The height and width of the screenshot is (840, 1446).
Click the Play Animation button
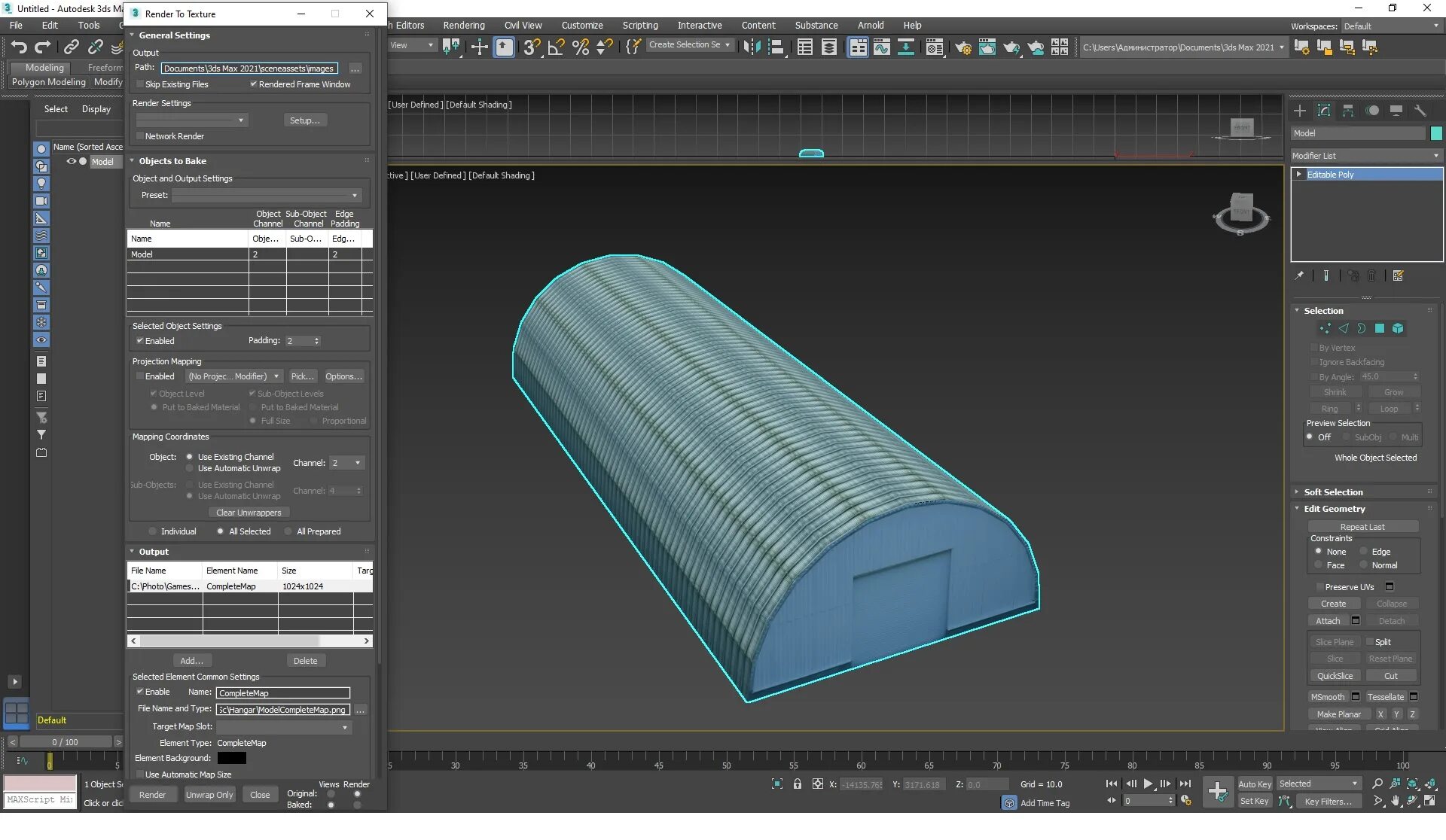pos(1149,784)
